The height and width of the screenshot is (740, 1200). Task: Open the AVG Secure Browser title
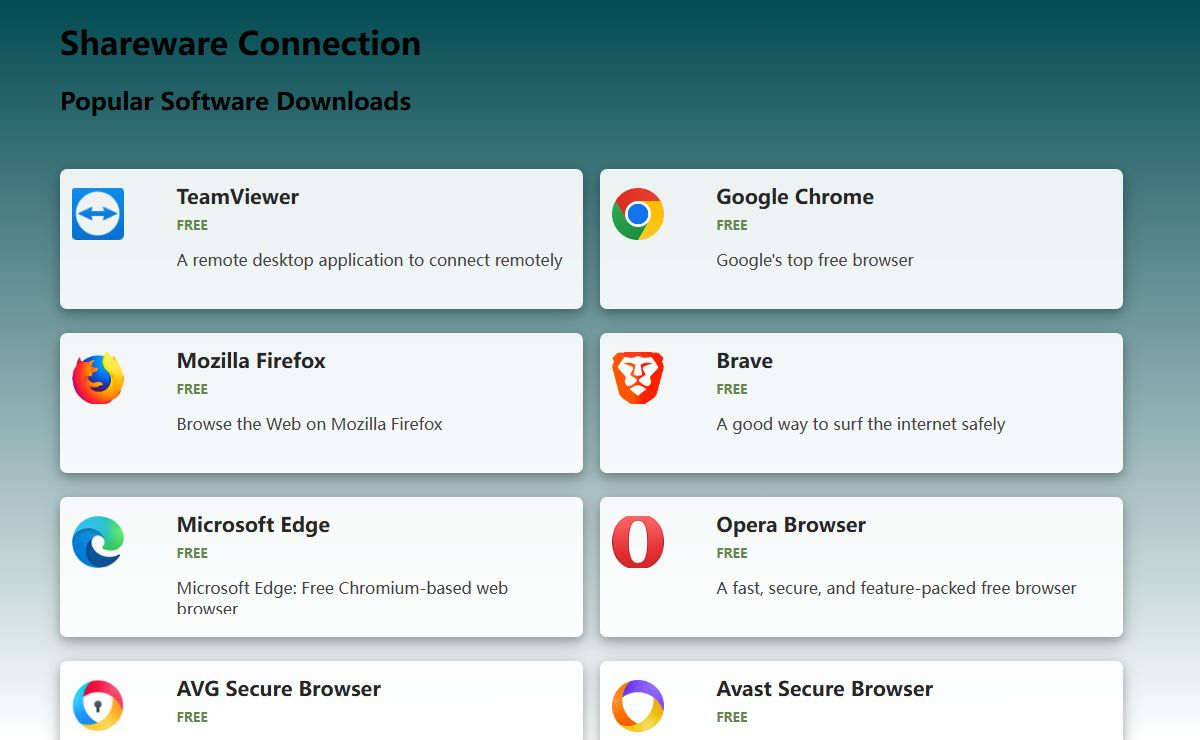(279, 689)
